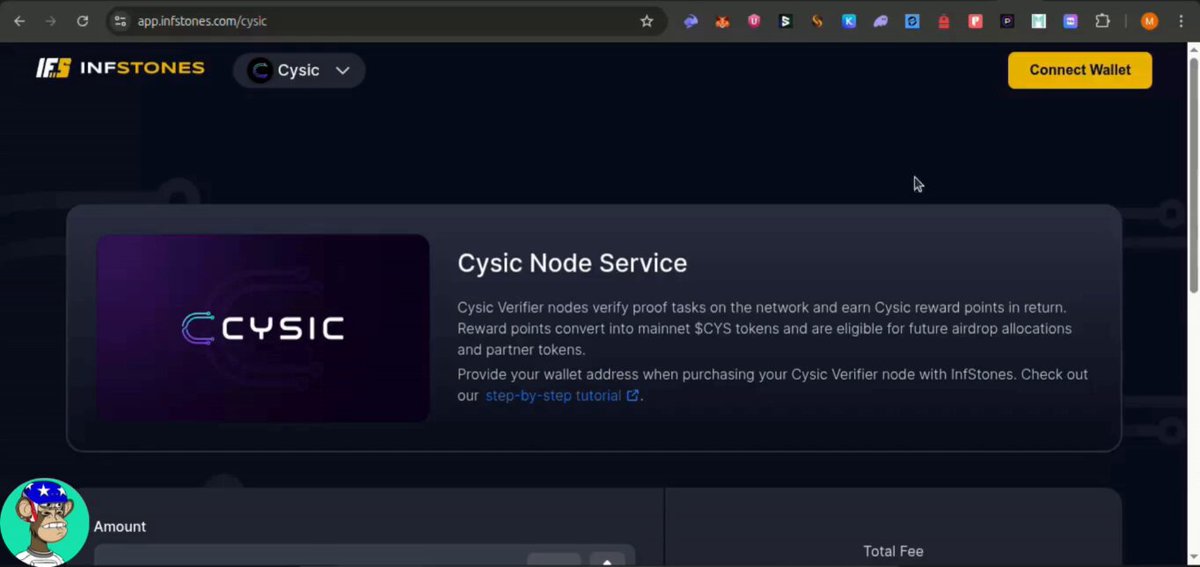Click the Cysic round logo in selector

click(260, 70)
